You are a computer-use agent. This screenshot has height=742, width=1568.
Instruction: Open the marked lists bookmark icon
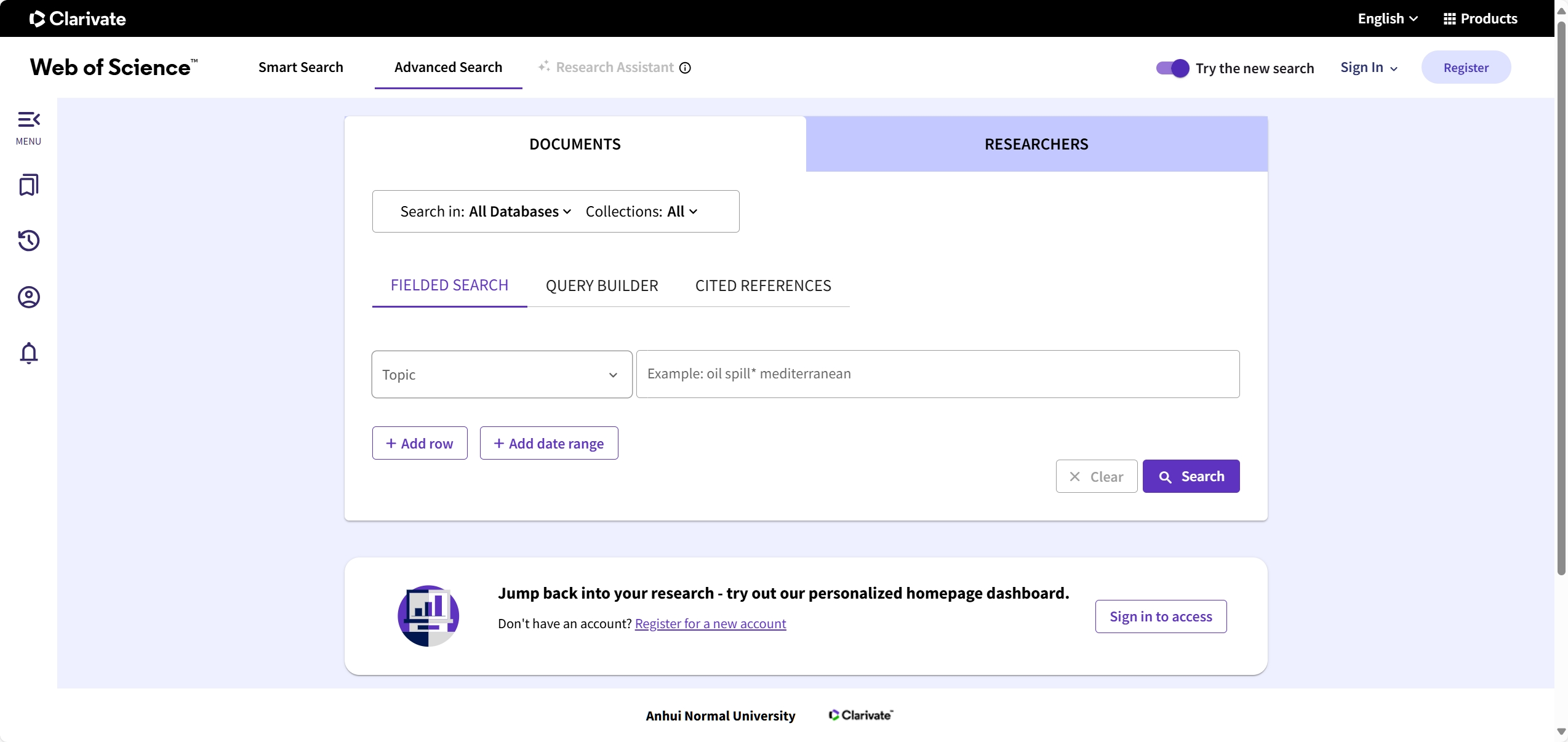(x=28, y=185)
